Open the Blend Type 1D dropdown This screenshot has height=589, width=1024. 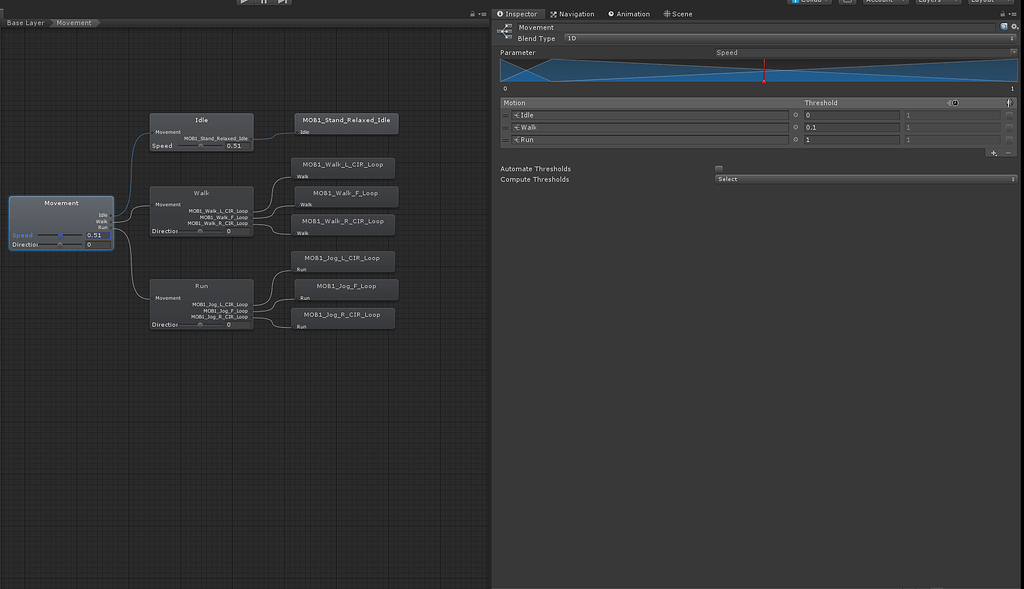point(790,39)
